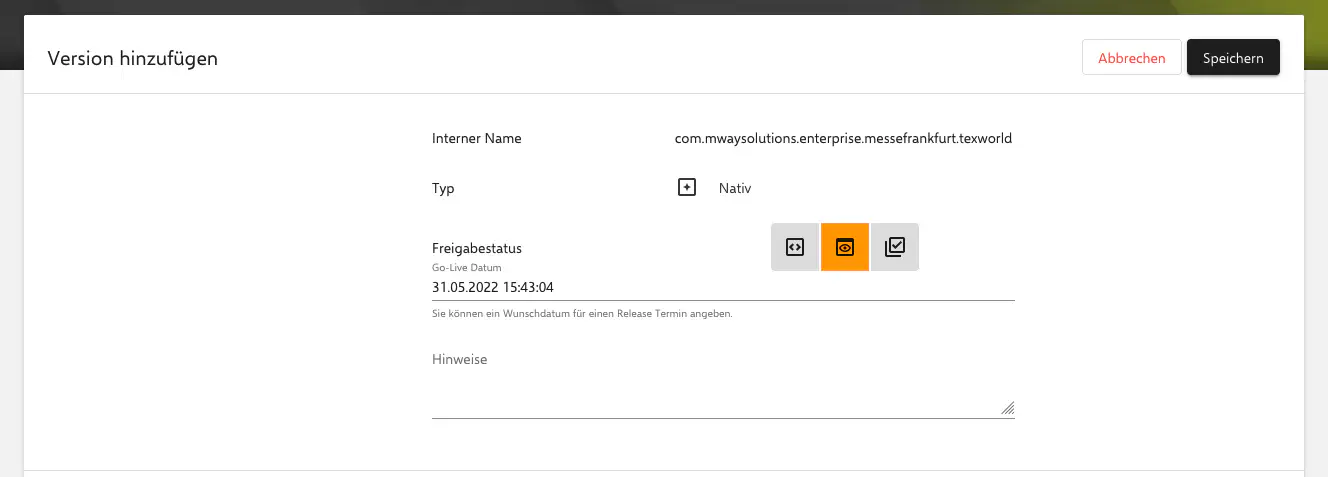Viewport: 1328px width, 477px height.
Task: Click the Version hinzufügen dialog title
Action: tap(133, 58)
